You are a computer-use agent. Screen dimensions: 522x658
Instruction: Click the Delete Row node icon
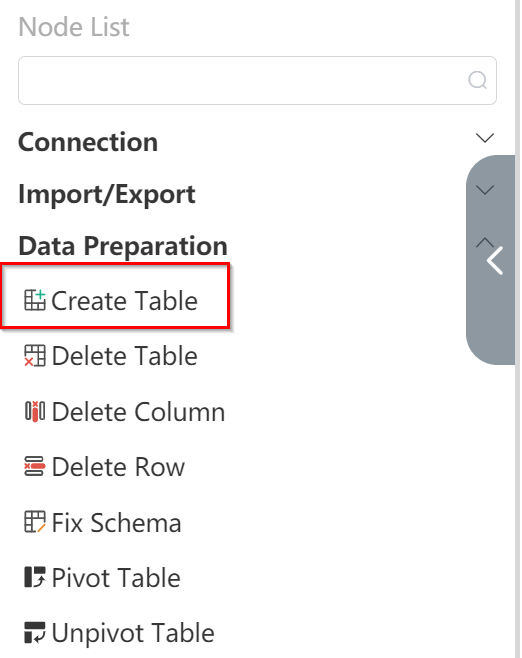point(35,466)
